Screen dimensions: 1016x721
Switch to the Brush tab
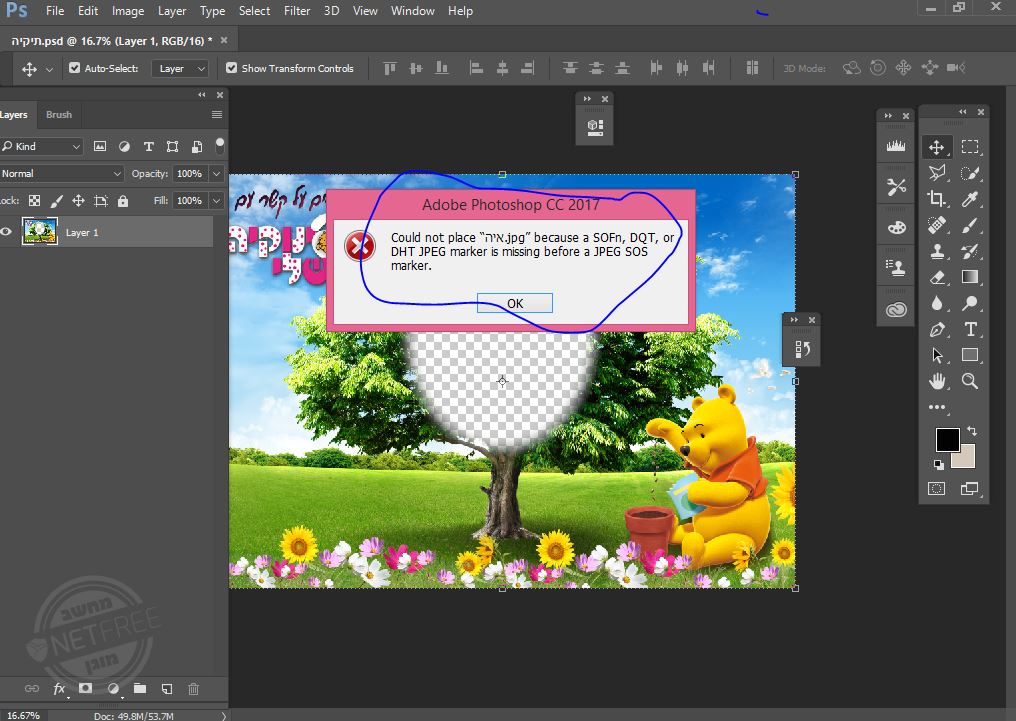(59, 114)
